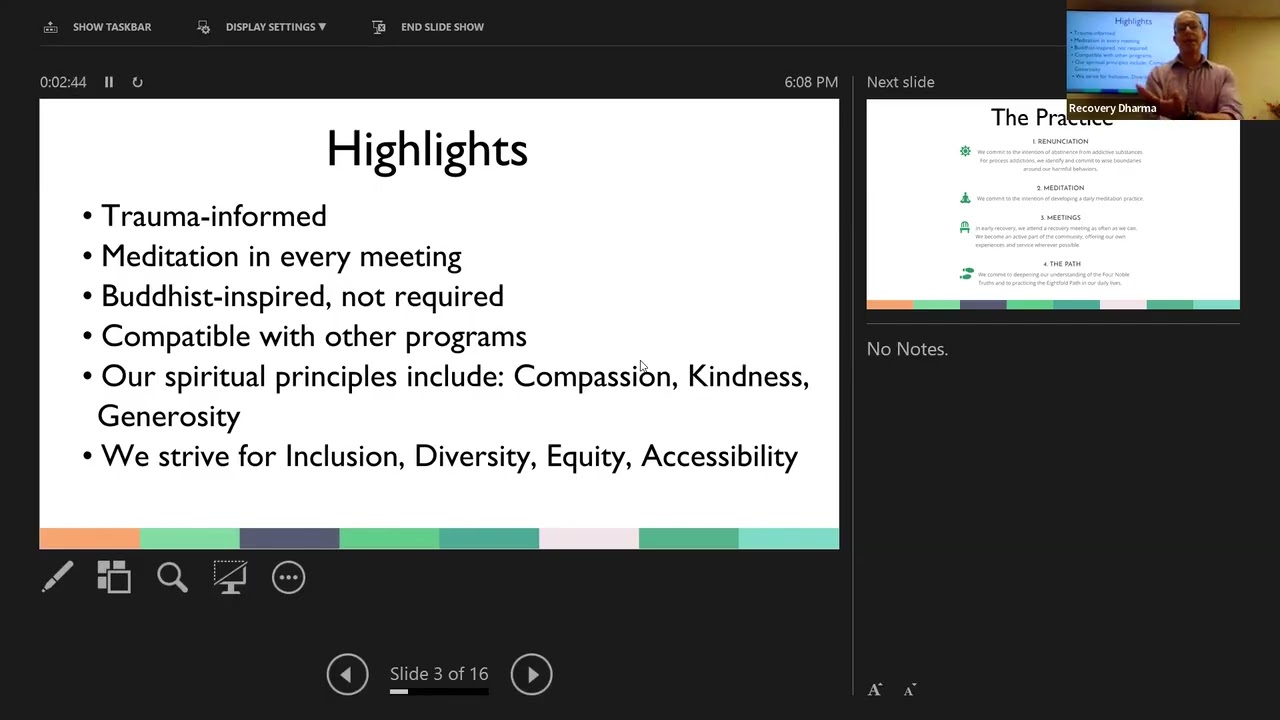Restart the presentation timer
This screenshot has height=720, width=1280.
coord(137,82)
